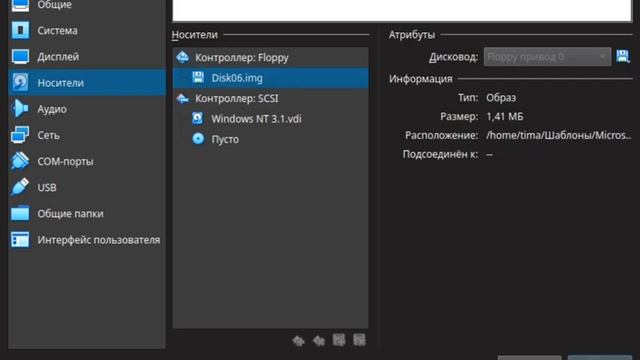This screenshot has width=640, height=360.
Task: Click the Тип: label
Action: [468, 98]
